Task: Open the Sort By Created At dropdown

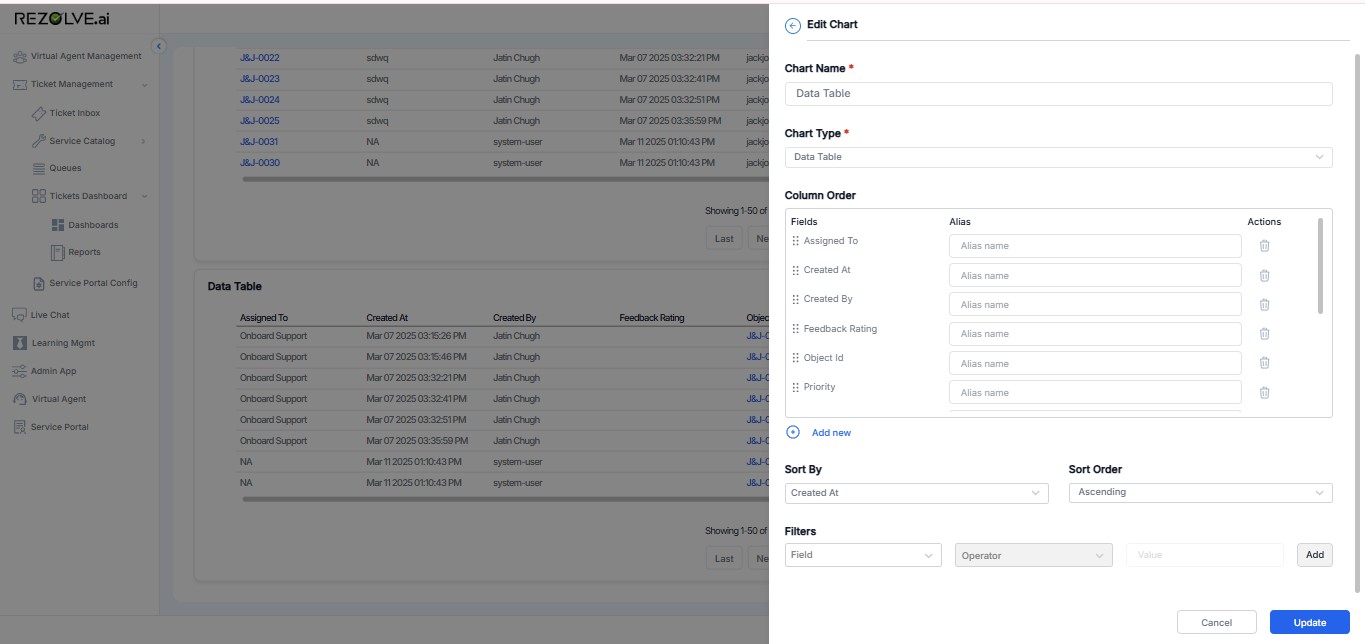Action: pyautogui.click(x=916, y=493)
